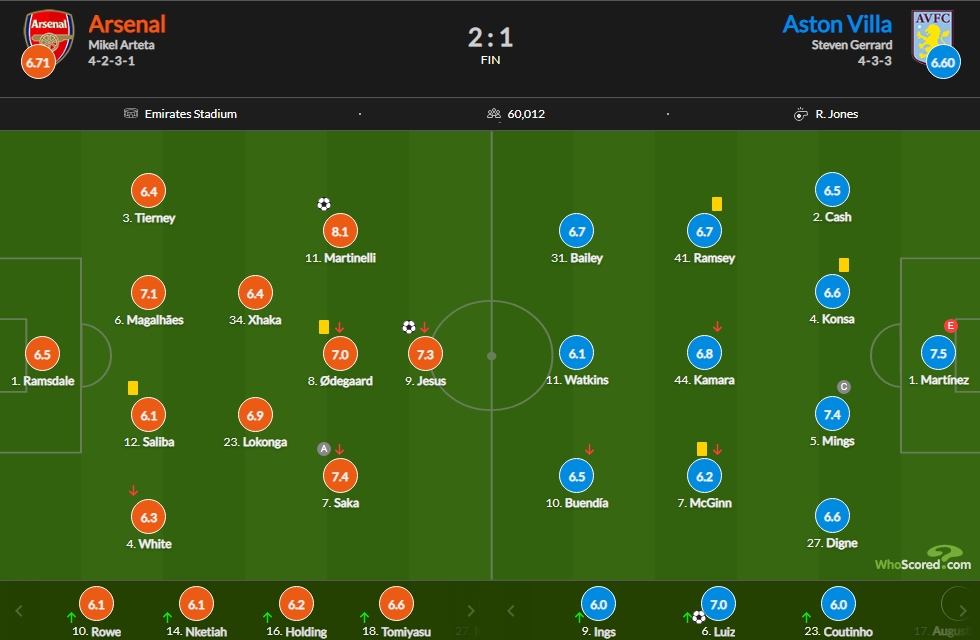Screen dimensions: 980x640
Task: Show next Aston Villa substitutes arrow
Action: pos(958,604)
